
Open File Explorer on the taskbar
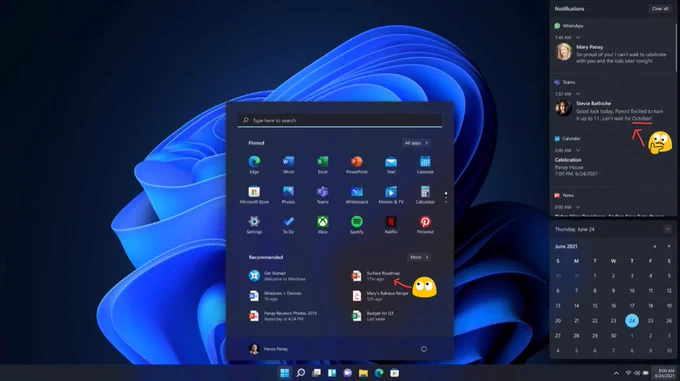point(363,373)
